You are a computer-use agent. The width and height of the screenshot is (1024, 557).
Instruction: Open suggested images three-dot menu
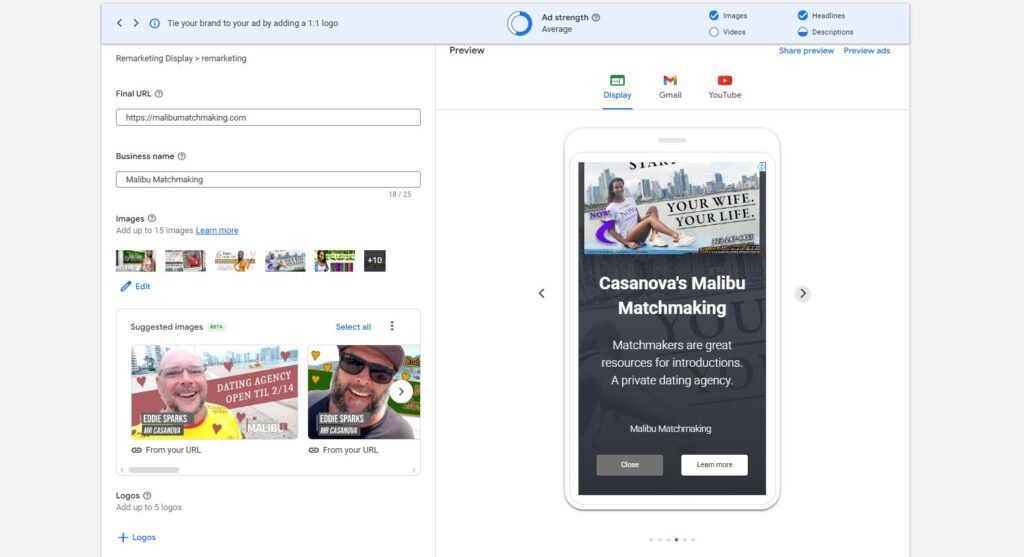pyautogui.click(x=392, y=326)
